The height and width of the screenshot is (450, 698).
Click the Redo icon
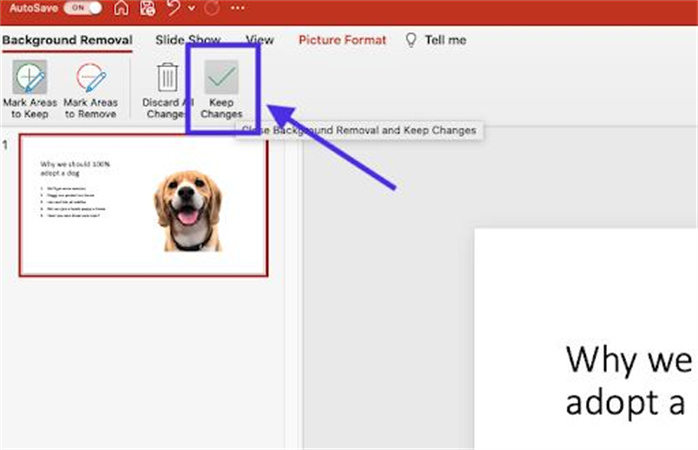212,8
